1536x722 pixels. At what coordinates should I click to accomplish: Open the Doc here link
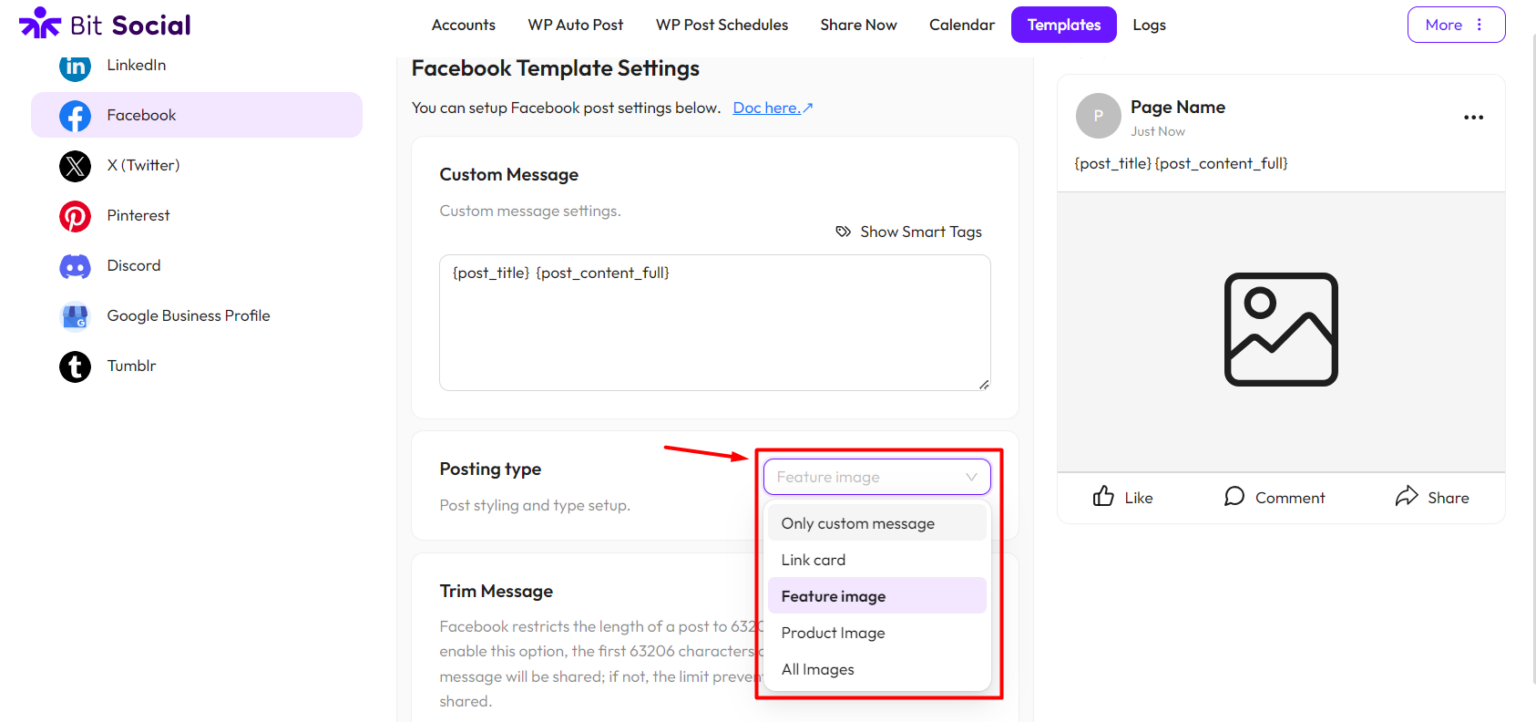(773, 108)
